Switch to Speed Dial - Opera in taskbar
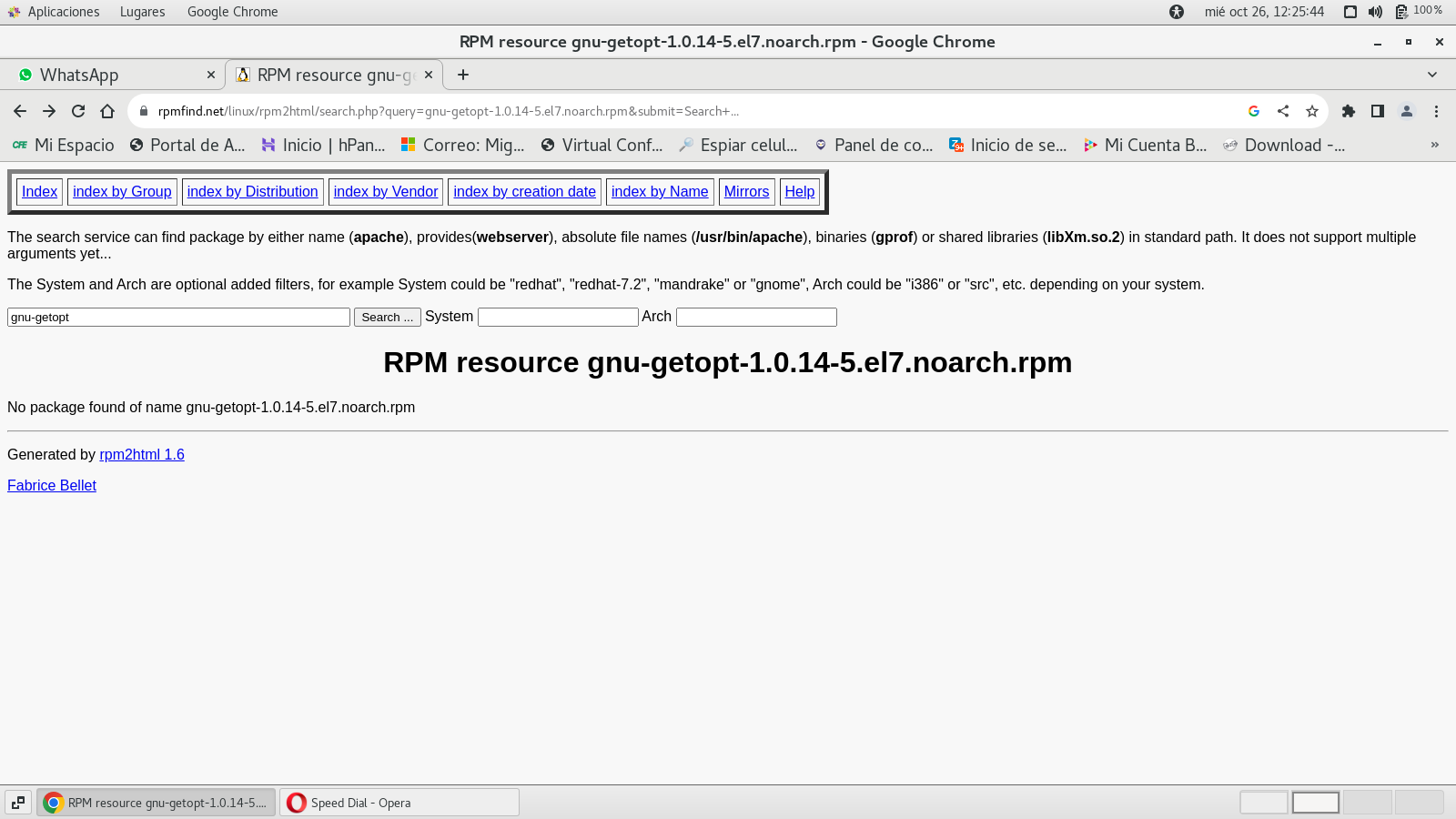The image size is (1456, 819). click(399, 803)
